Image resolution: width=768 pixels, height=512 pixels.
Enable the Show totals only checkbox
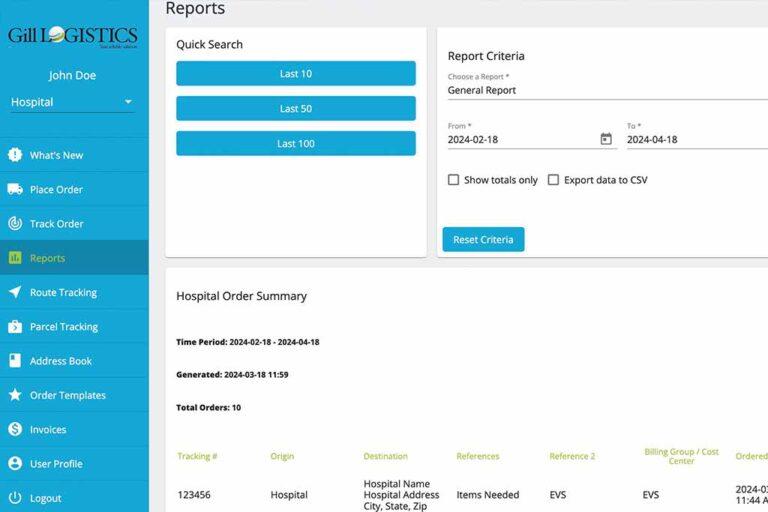click(454, 180)
